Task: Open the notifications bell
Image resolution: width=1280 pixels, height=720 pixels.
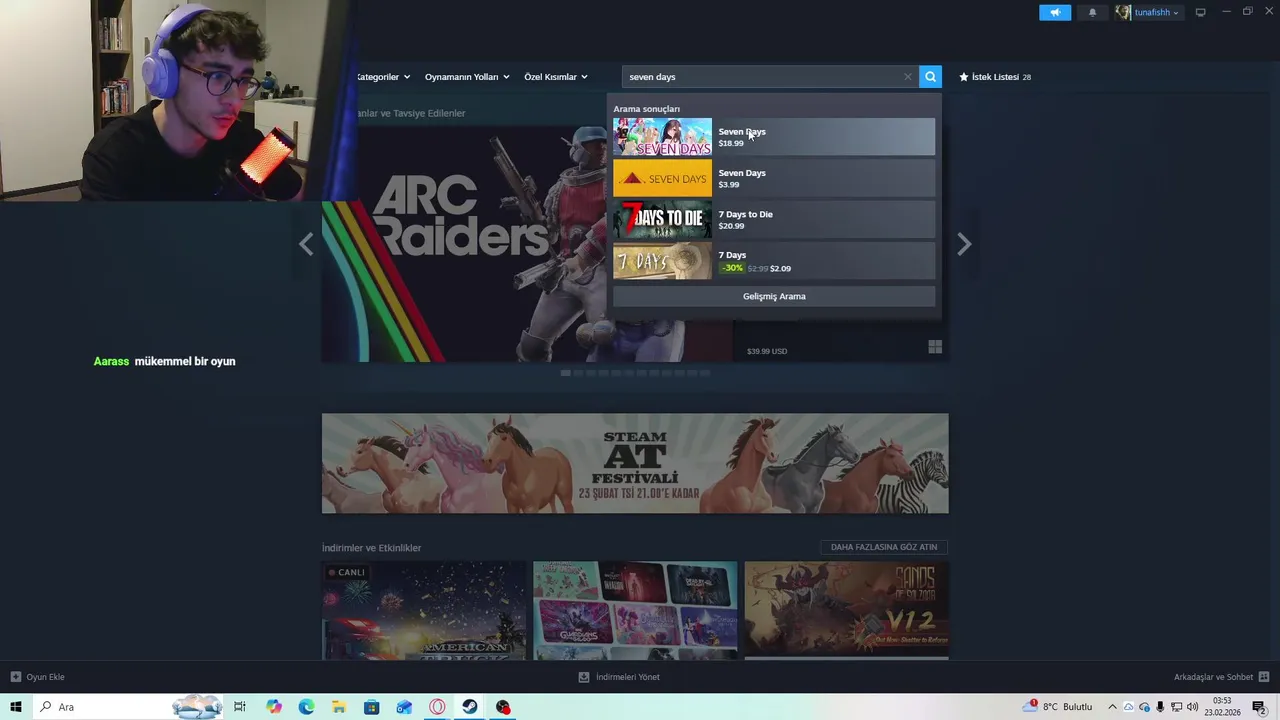Action: 1092,12
